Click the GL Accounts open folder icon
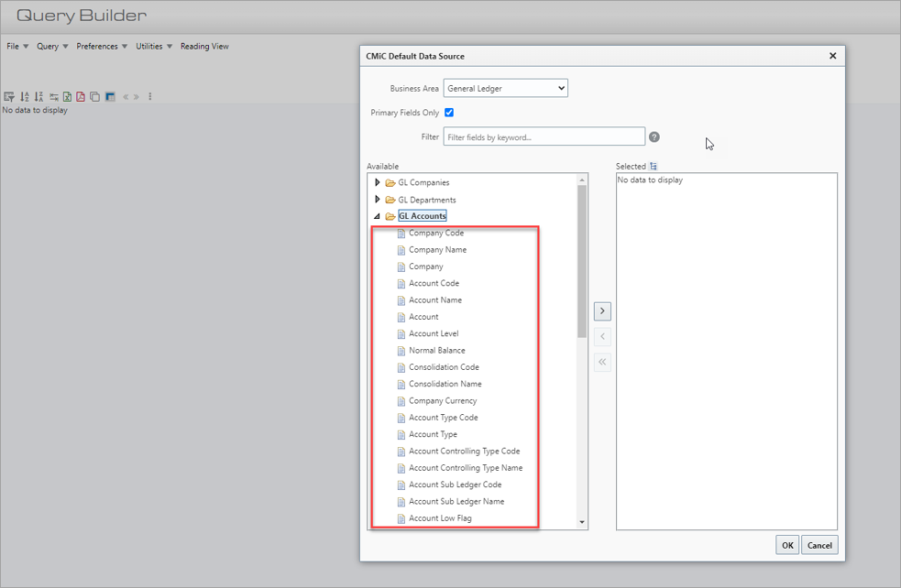901x588 pixels. (390, 216)
